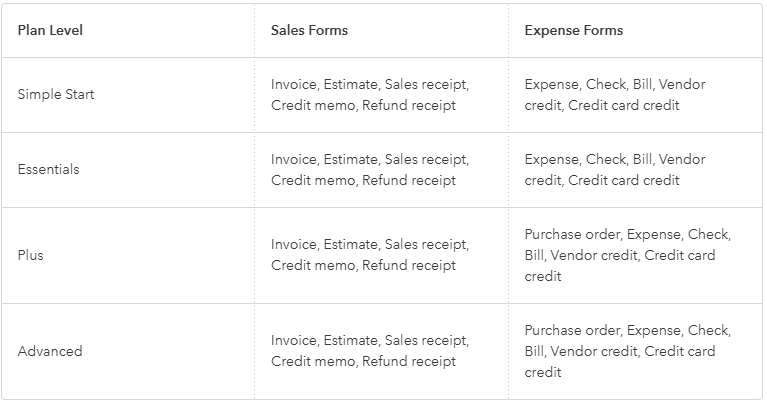Select the Advanced plan name cell
Screen dimensions: 767x403
tap(50, 351)
